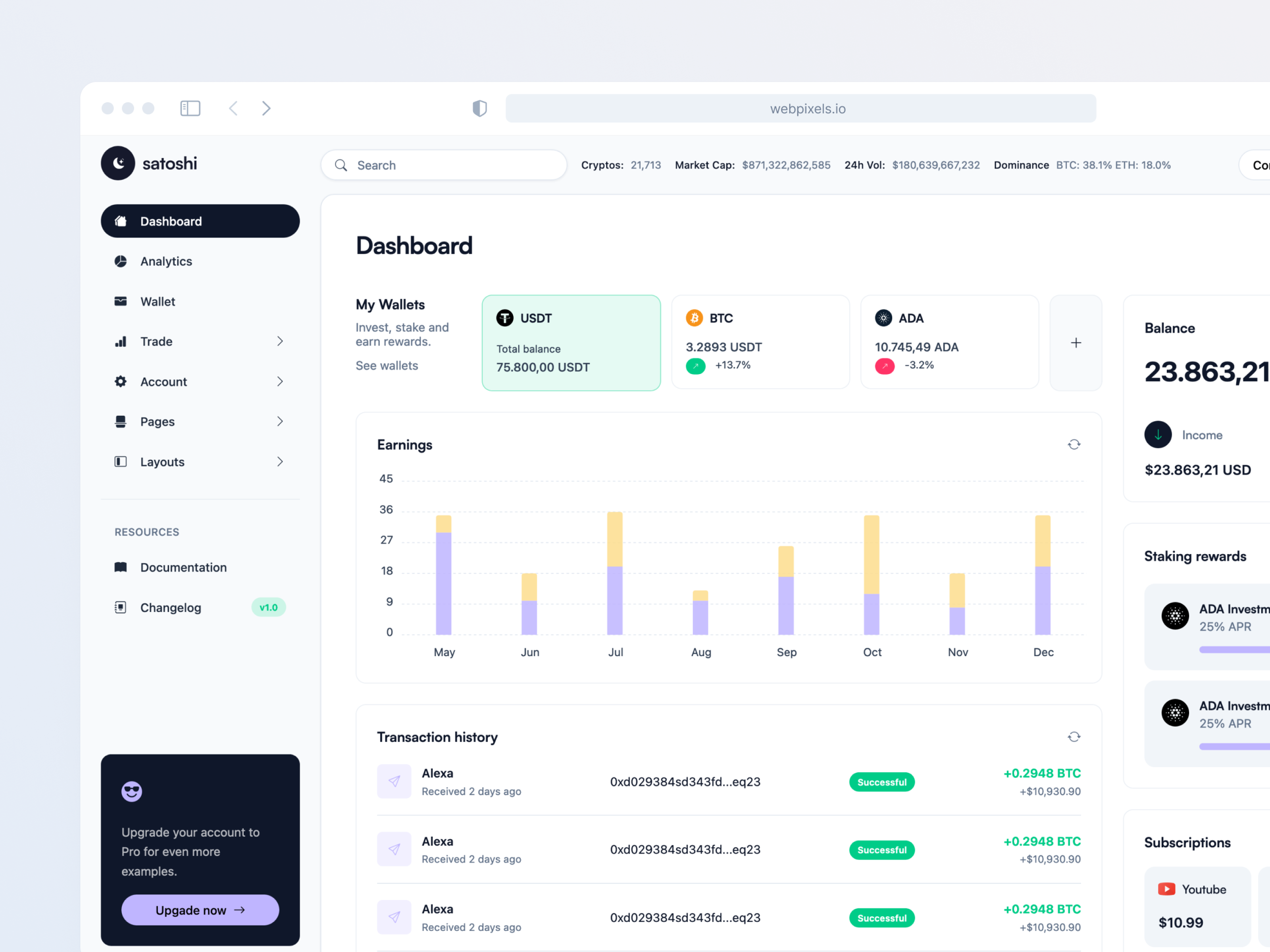Click See wallets link

point(388,365)
